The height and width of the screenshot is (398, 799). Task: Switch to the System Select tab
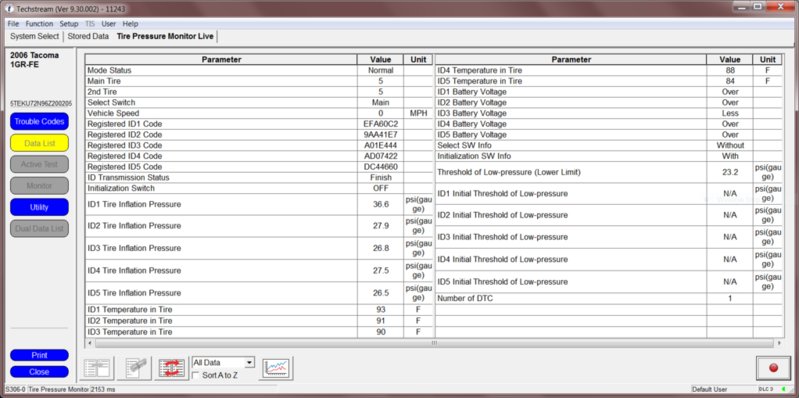(x=35, y=37)
